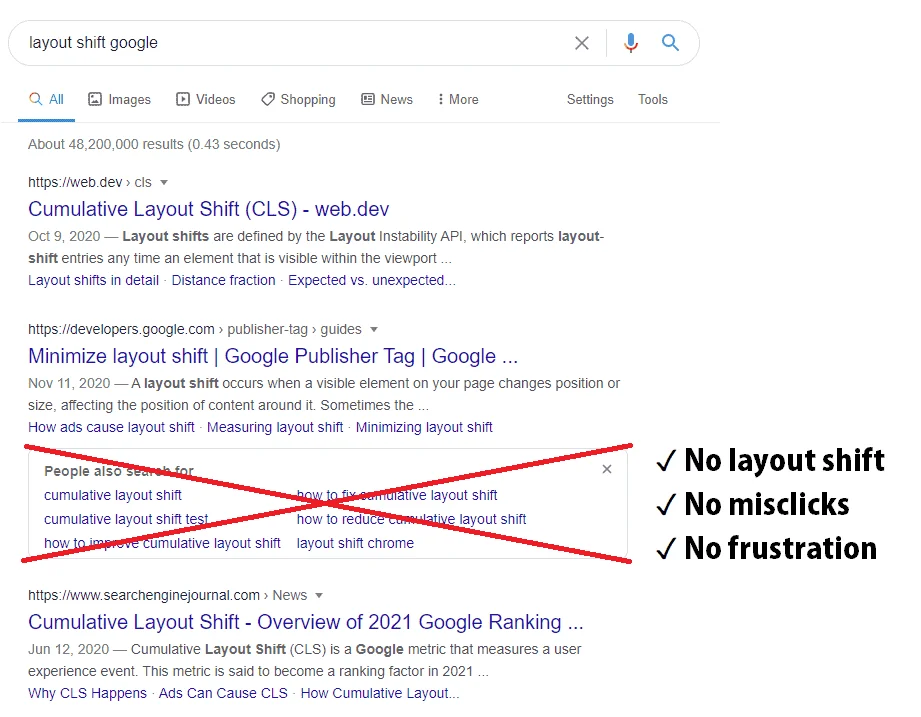The width and height of the screenshot is (921, 717).
Task: Open 'Ads Can Cause CLS' sitelink
Action: pos(223,693)
